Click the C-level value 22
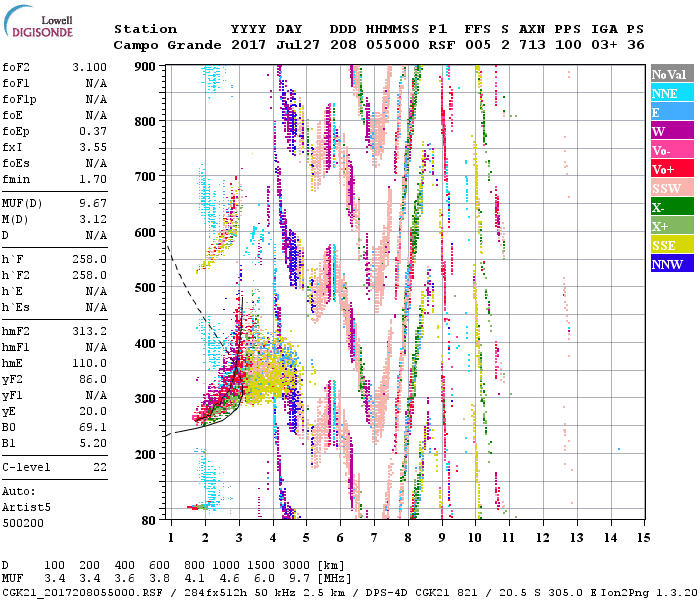Viewport: 700px width, 600px height. [99, 467]
